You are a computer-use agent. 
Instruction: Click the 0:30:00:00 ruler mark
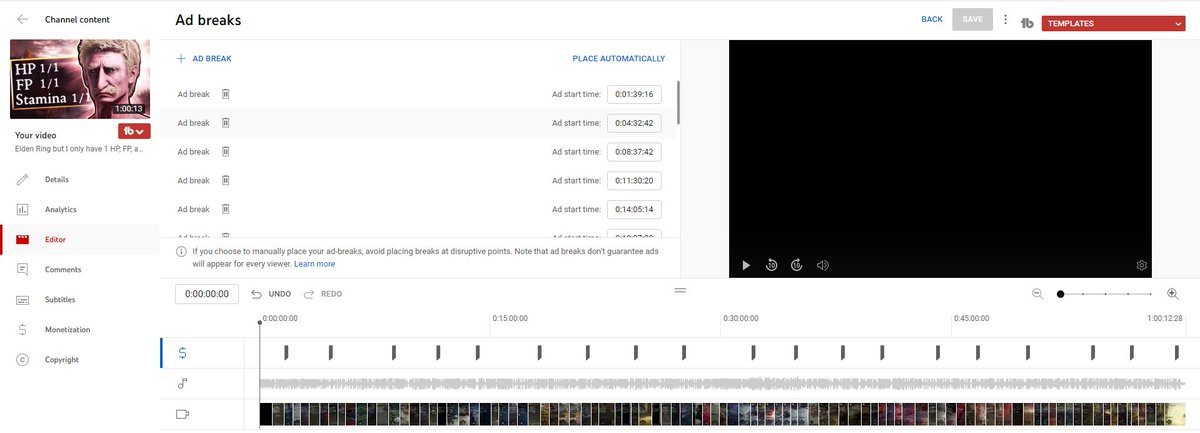coord(740,319)
